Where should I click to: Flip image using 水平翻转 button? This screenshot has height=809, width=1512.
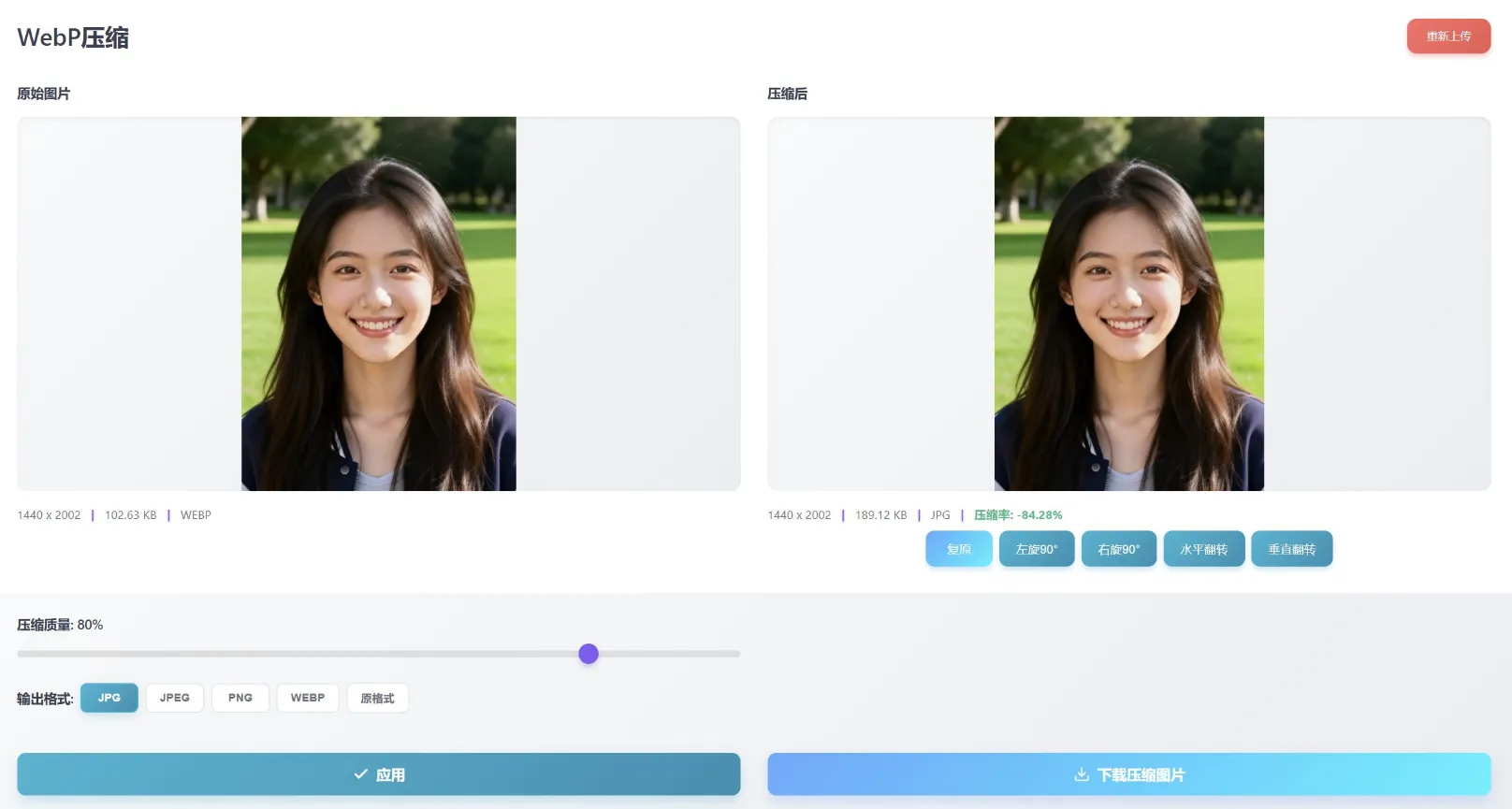coord(1204,549)
